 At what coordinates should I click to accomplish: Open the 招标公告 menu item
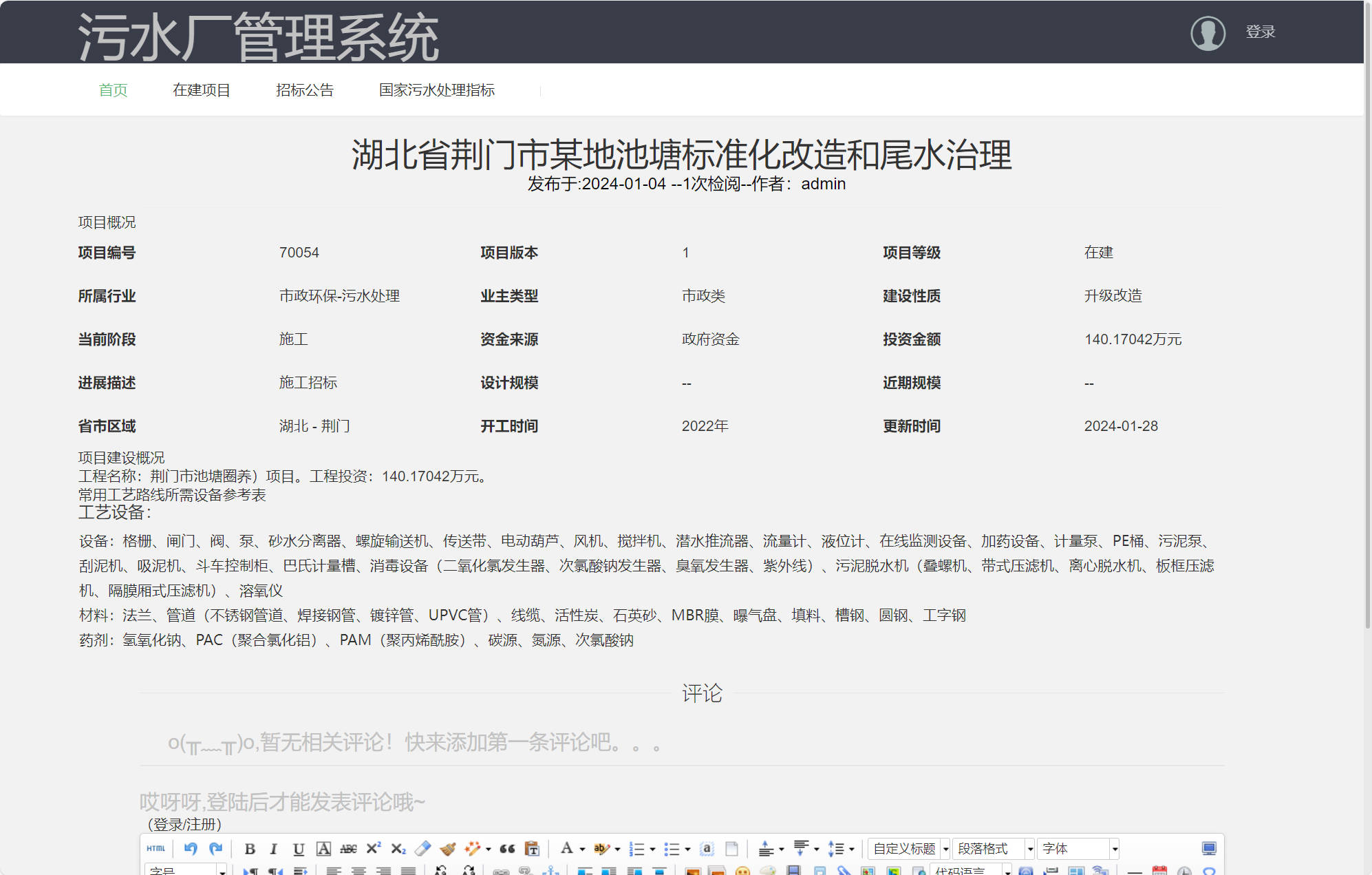305,89
